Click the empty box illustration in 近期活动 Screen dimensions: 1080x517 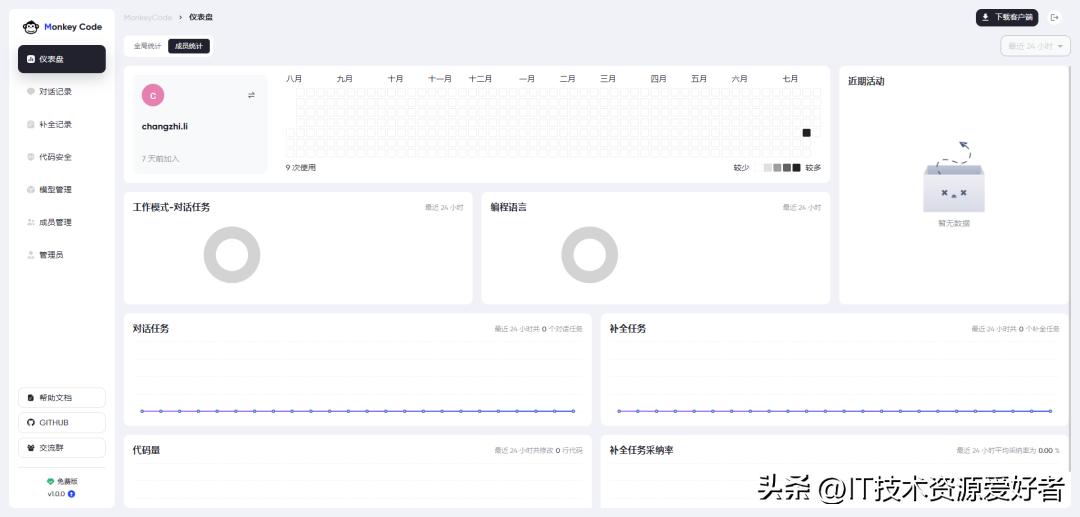click(954, 178)
